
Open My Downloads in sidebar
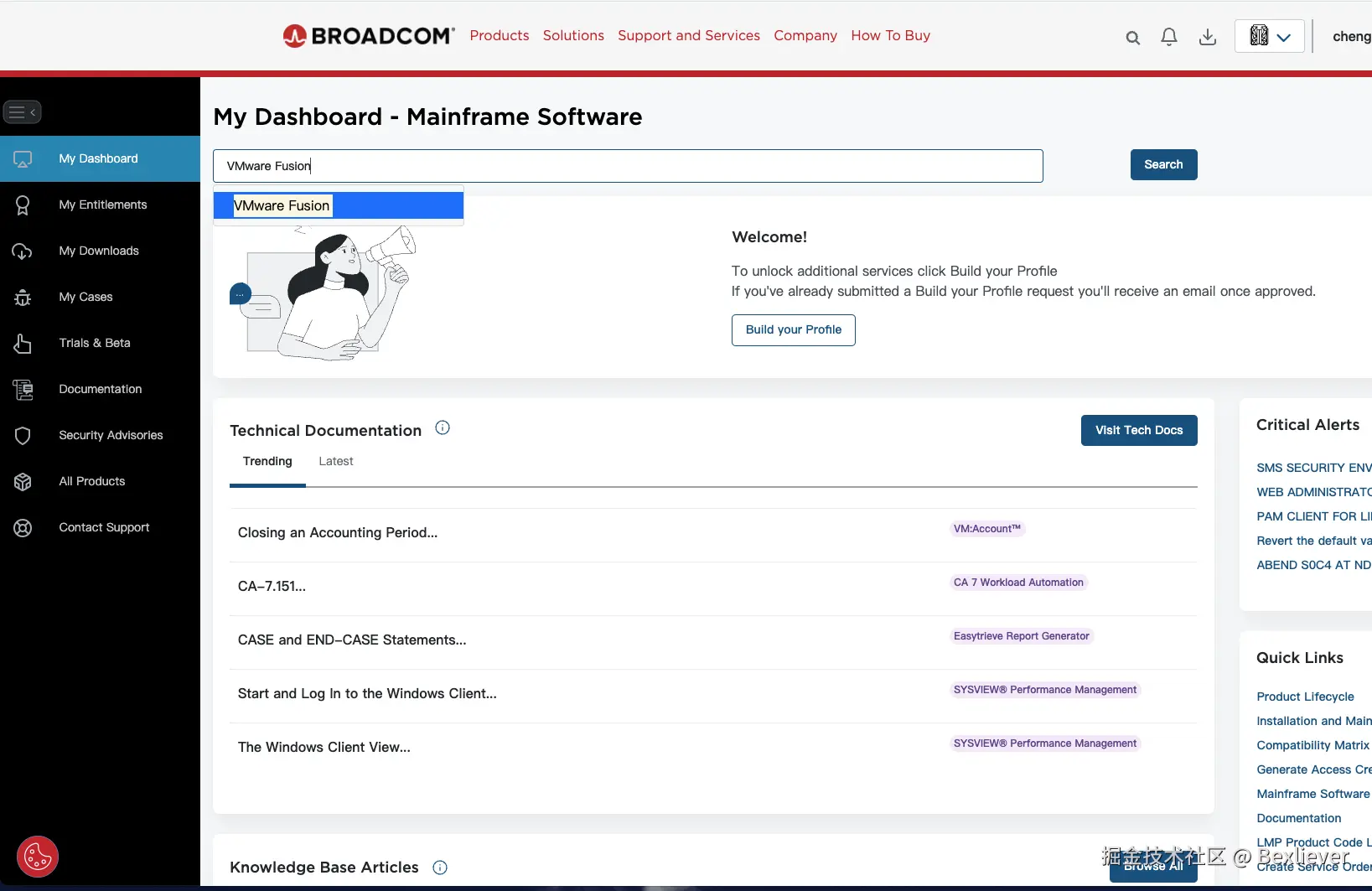pos(99,251)
